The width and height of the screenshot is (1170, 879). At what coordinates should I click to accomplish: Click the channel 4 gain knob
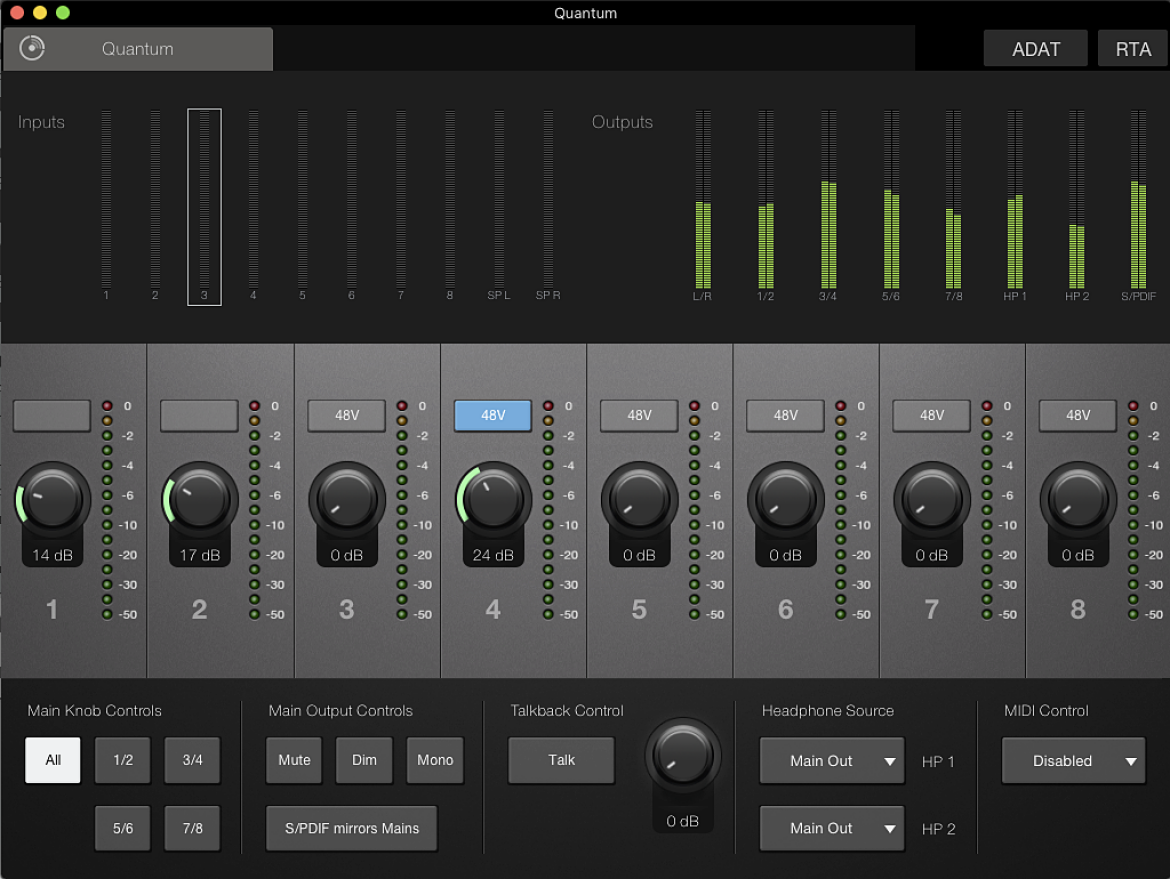click(492, 500)
